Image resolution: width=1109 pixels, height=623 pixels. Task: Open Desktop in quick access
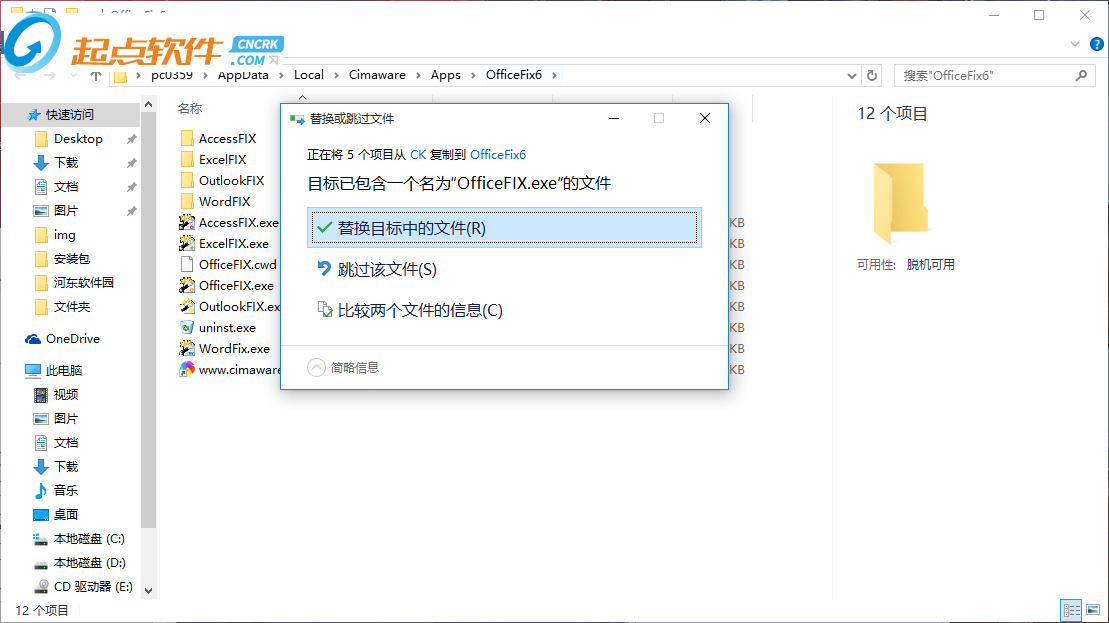pos(79,139)
